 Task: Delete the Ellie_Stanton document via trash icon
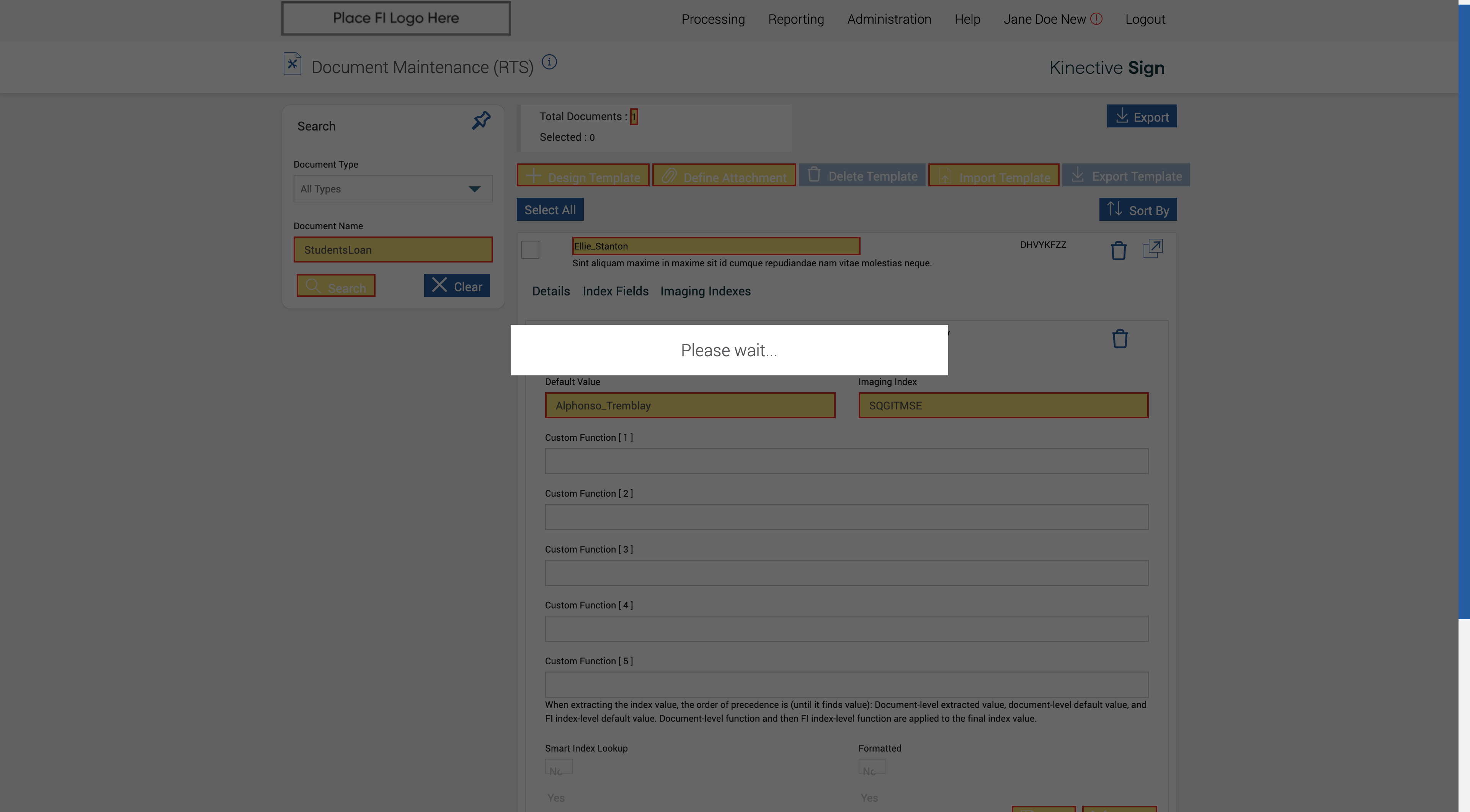1118,250
